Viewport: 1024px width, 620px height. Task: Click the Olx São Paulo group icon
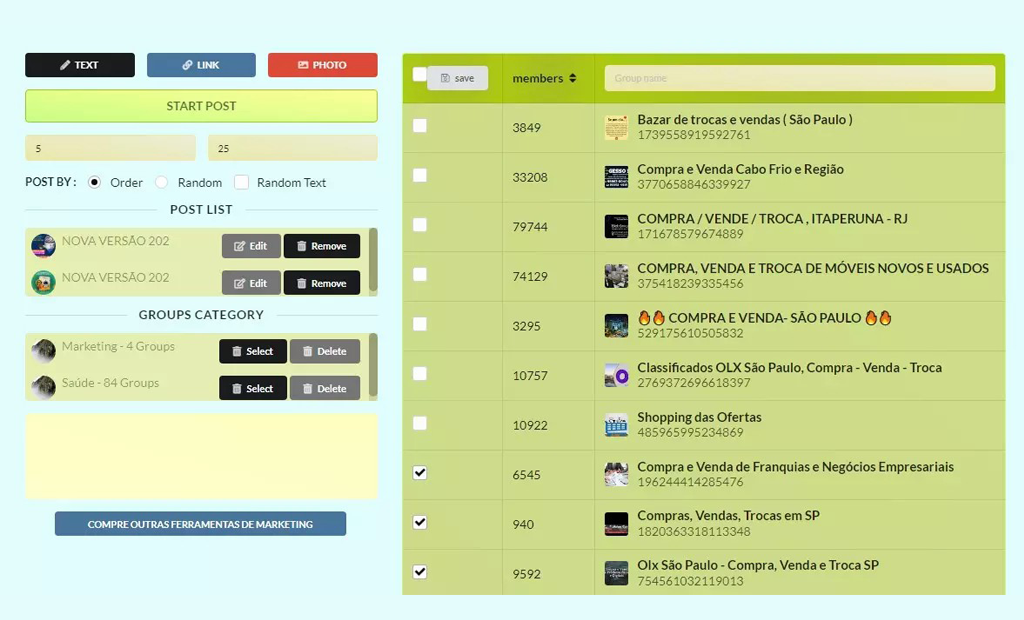pos(616,573)
